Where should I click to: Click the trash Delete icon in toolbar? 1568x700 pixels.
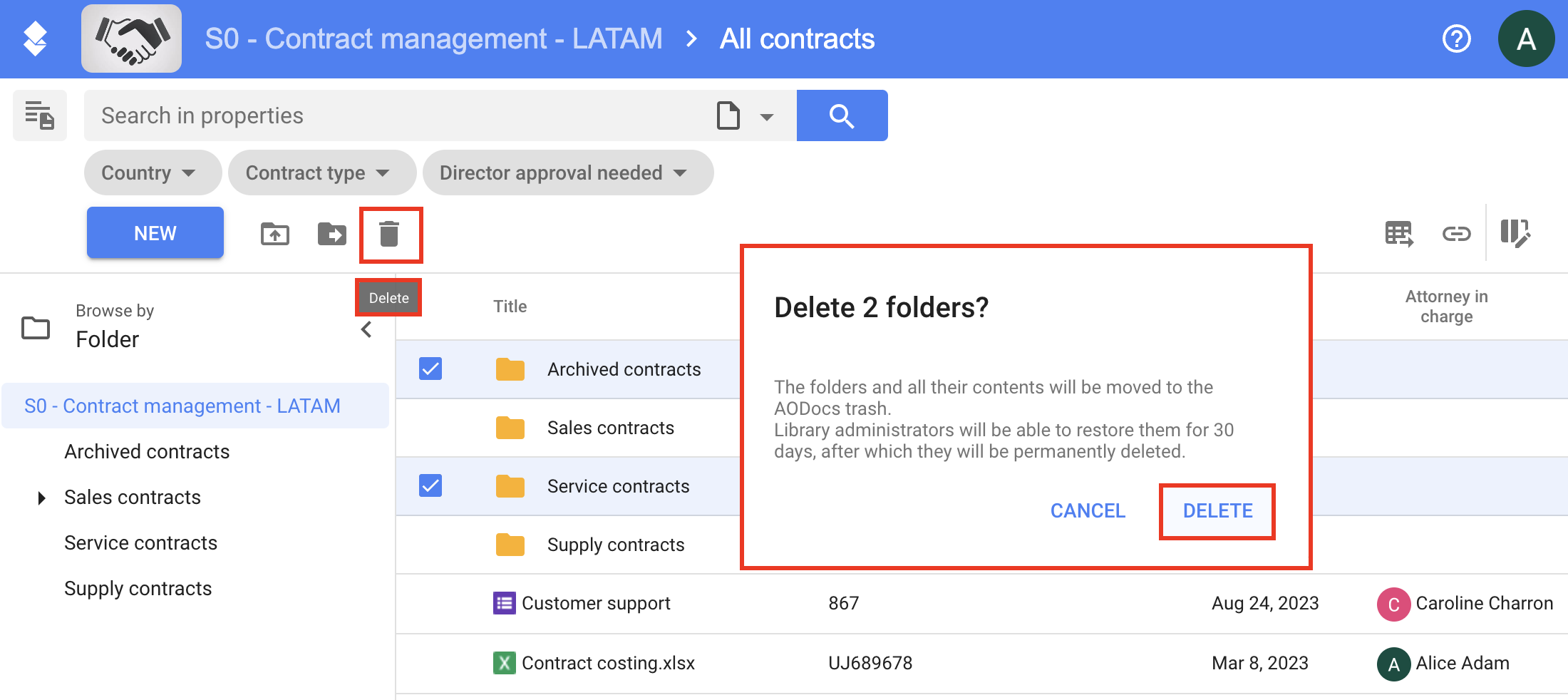(x=389, y=234)
